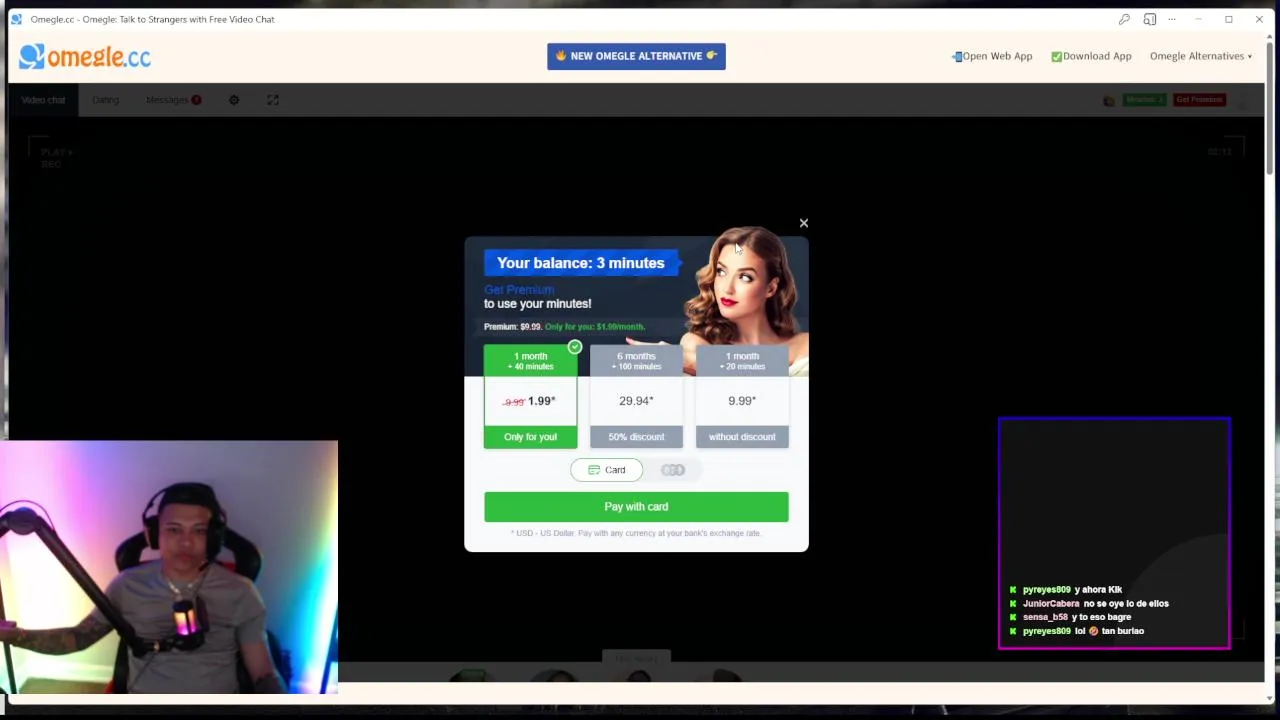1280x720 pixels.
Task: Click chat message from sensa_b58
Action: [x=1070, y=618]
